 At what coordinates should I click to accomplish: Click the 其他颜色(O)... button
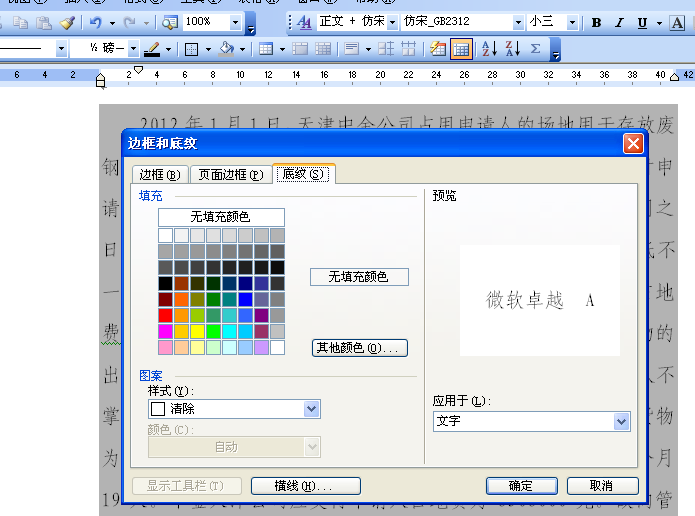(x=360, y=348)
